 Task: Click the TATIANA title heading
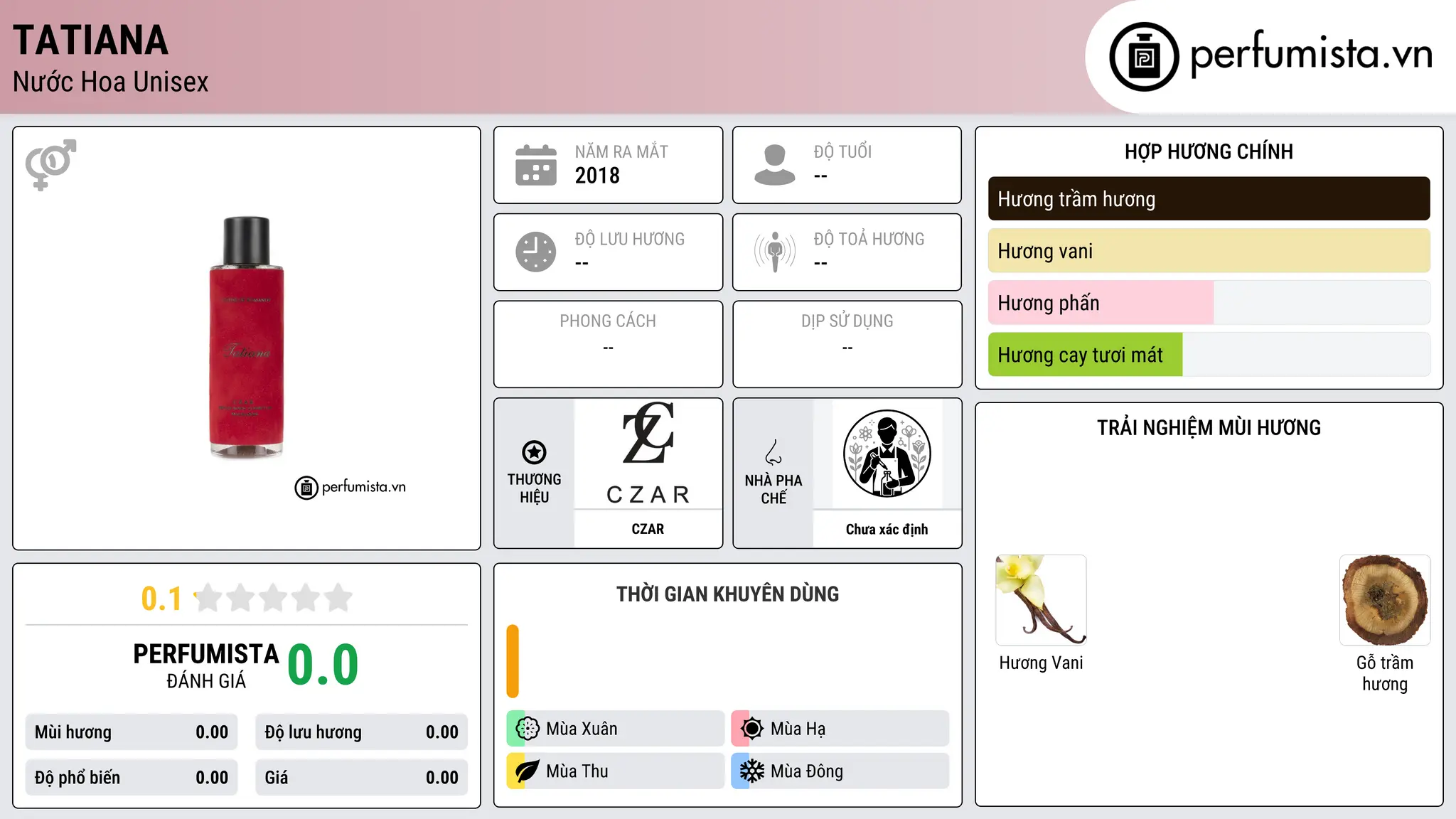click(91, 41)
